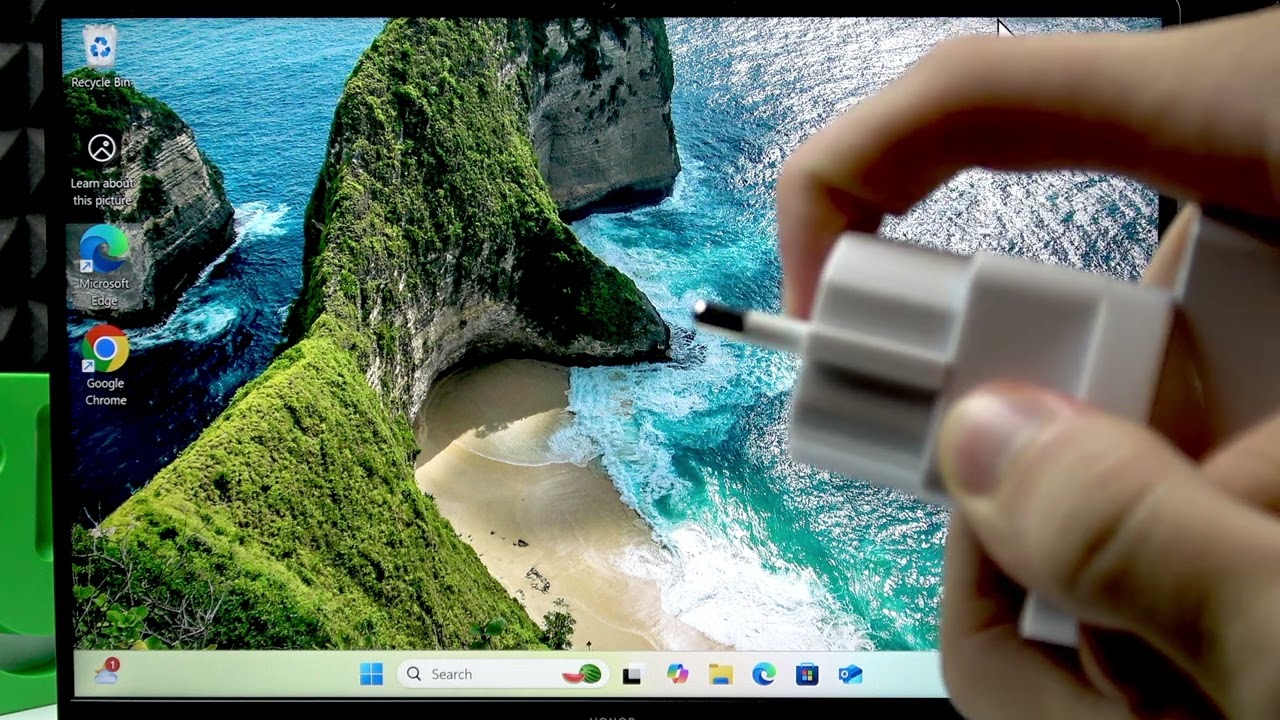Viewport: 1280px width, 720px height.
Task: Launch Microsoft Edge from the taskbar
Action: tap(764, 674)
